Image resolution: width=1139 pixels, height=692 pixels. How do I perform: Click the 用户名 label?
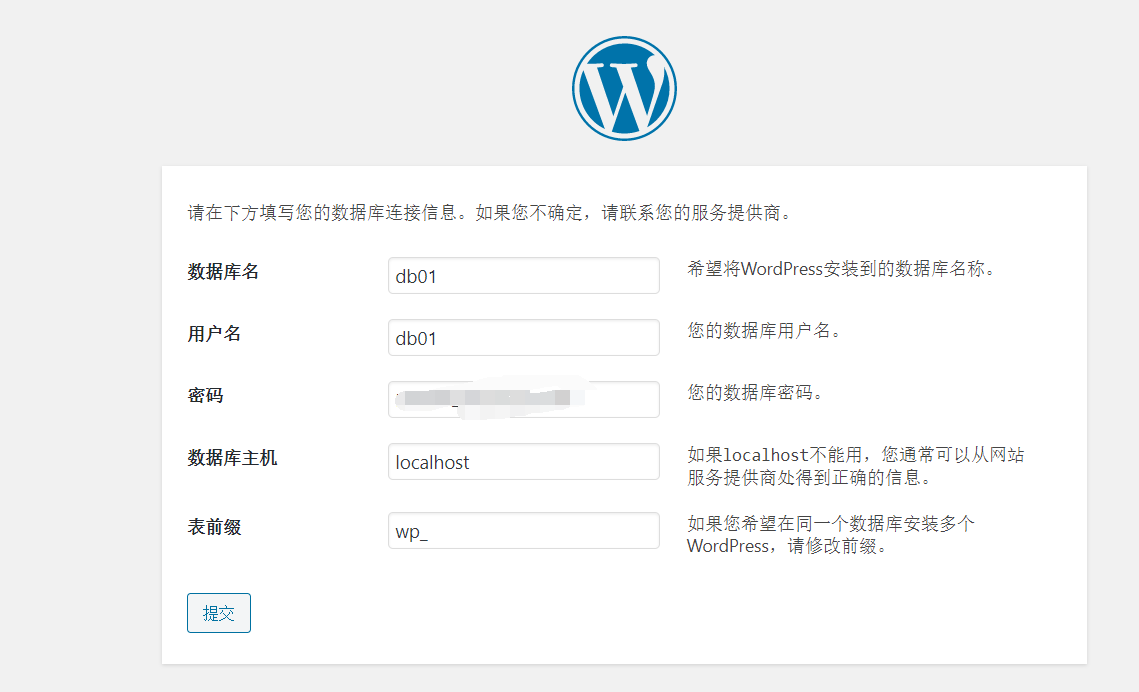point(214,334)
